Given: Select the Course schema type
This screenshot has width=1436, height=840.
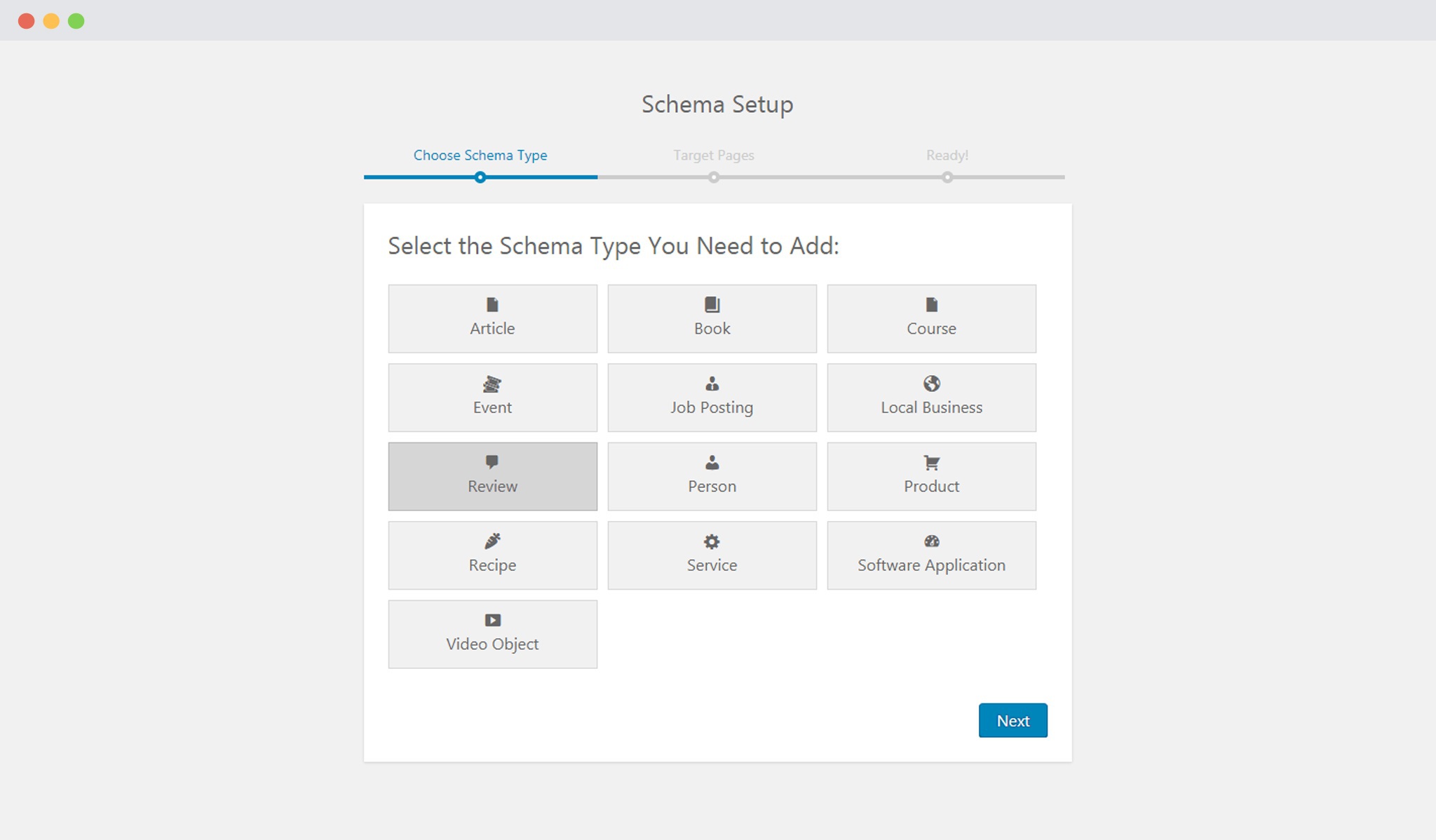Looking at the screenshot, I should point(931,318).
